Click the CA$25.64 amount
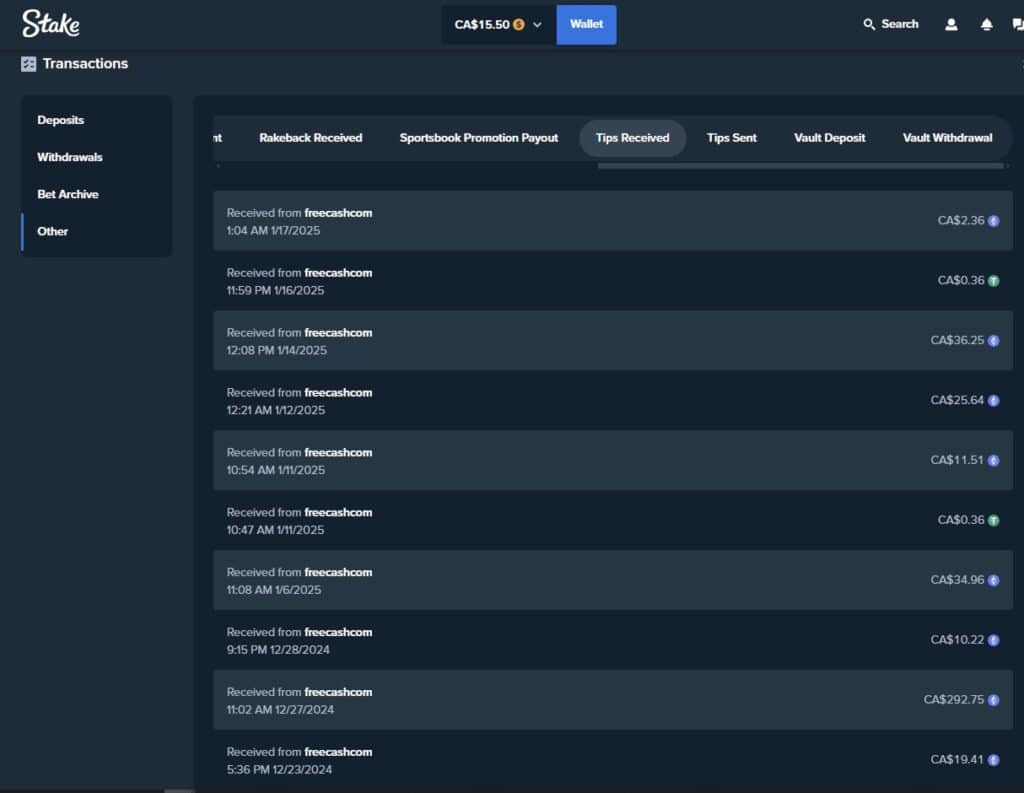 [x=957, y=400]
